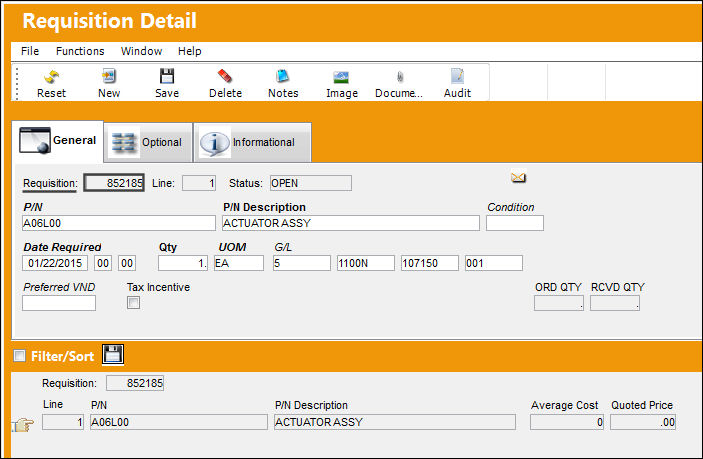703x459 pixels.
Task: Click the lower Requisition field 852185
Action: pyautogui.click(x=135, y=383)
